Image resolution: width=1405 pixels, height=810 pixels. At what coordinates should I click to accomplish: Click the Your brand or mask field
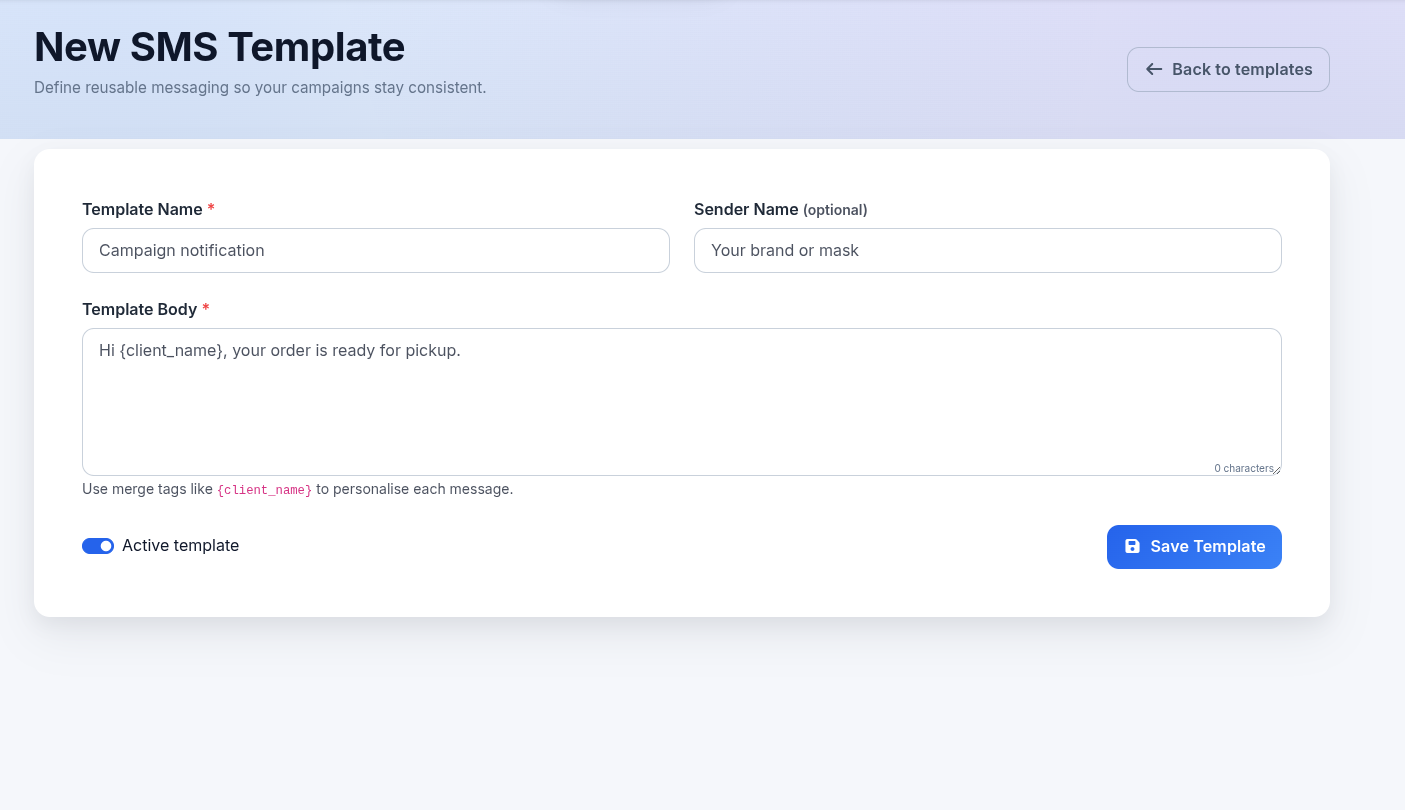(987, 250)
